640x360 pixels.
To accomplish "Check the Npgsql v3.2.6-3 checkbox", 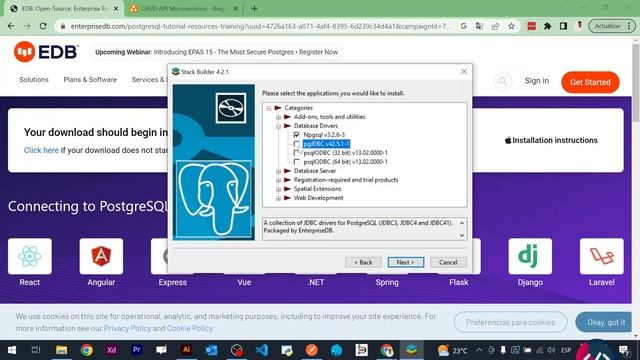I will click(x=297, y=135).
